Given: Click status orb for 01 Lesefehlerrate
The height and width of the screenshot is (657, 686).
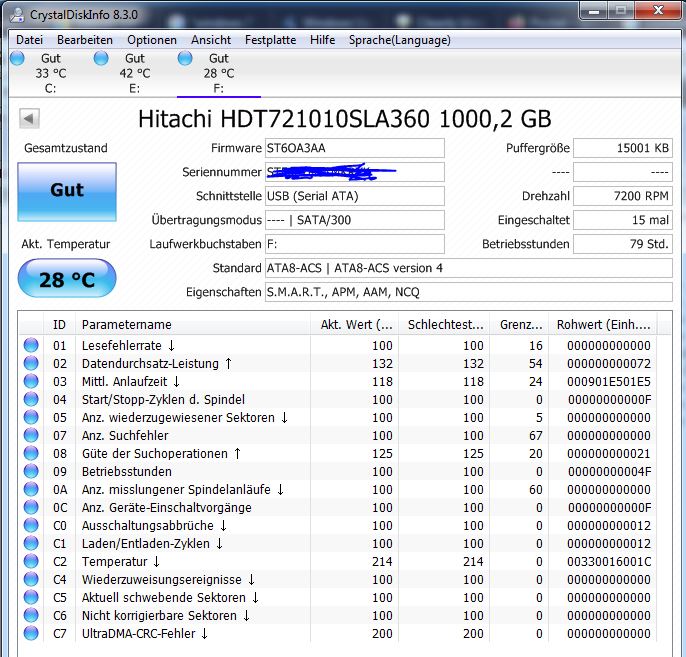Looking at the screenshot, I should pyautogui.click(x=31, y=345).
